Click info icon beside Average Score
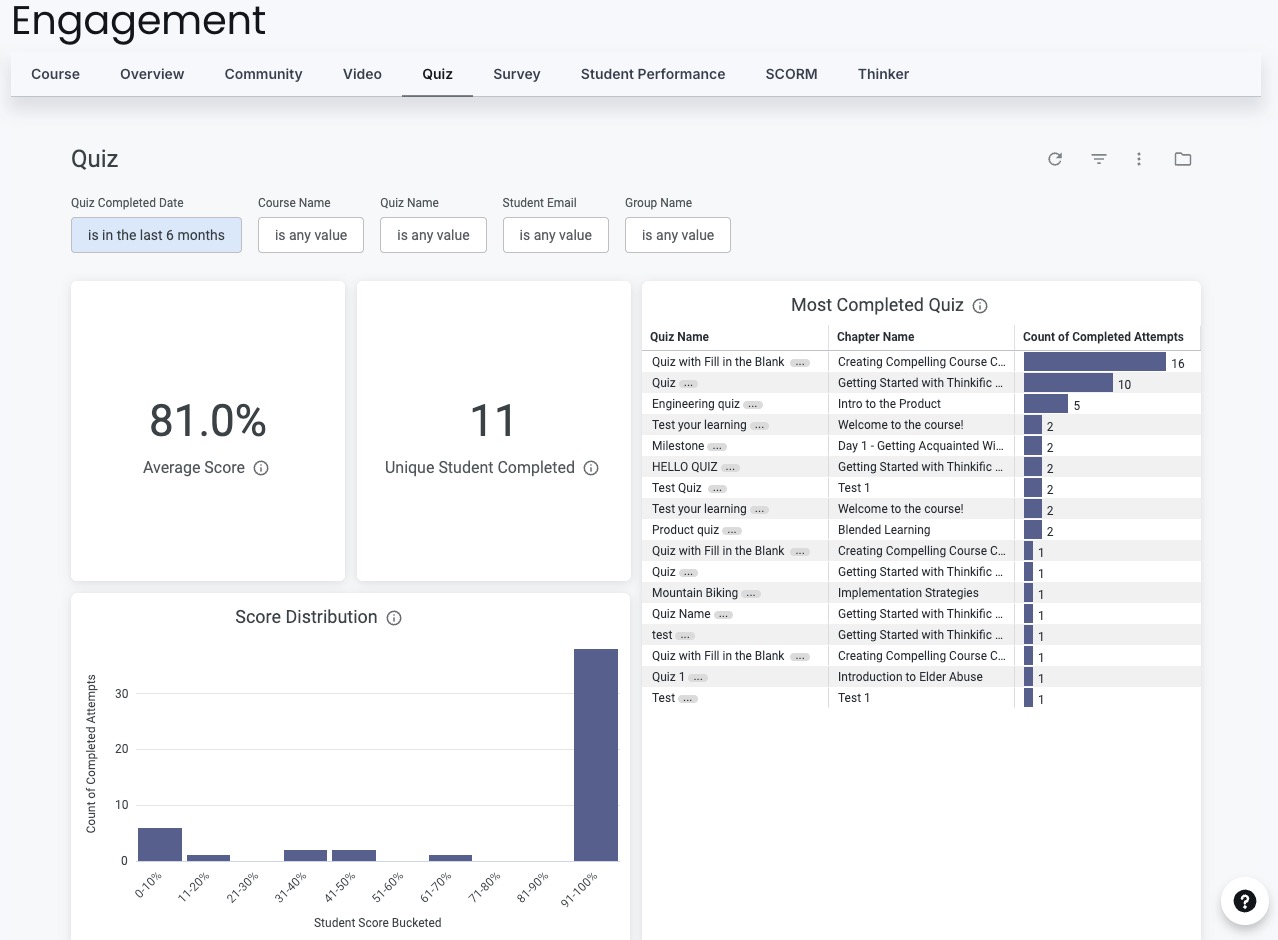This screenshot has height=940, width=1278. [261, 468]
